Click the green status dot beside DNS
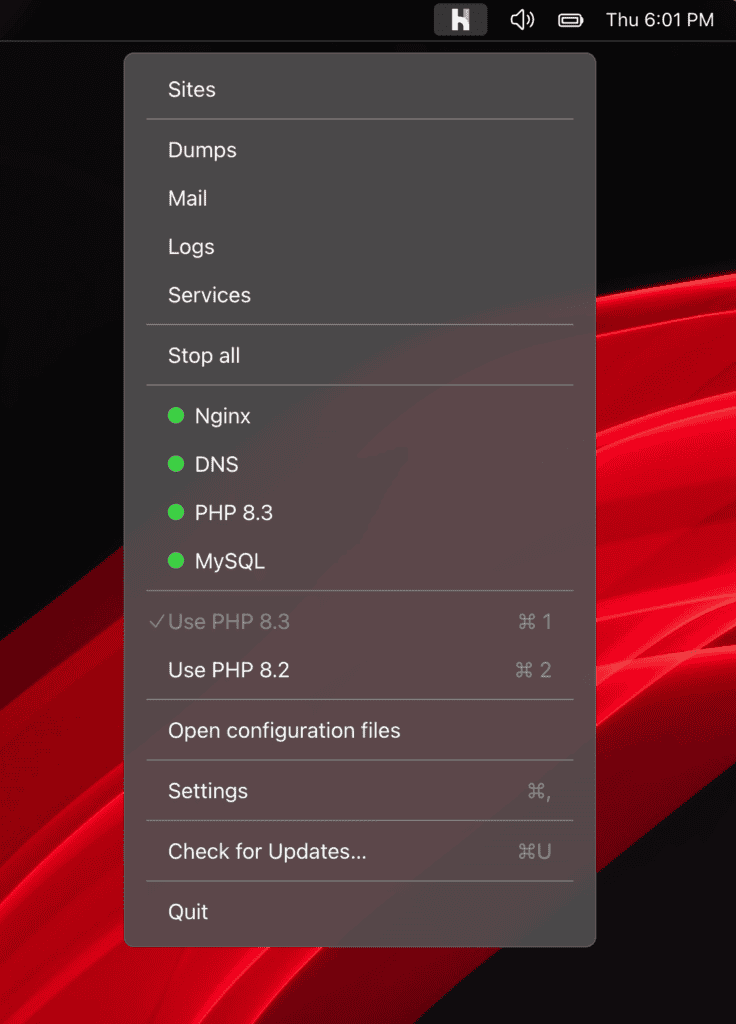 [176, 464]
